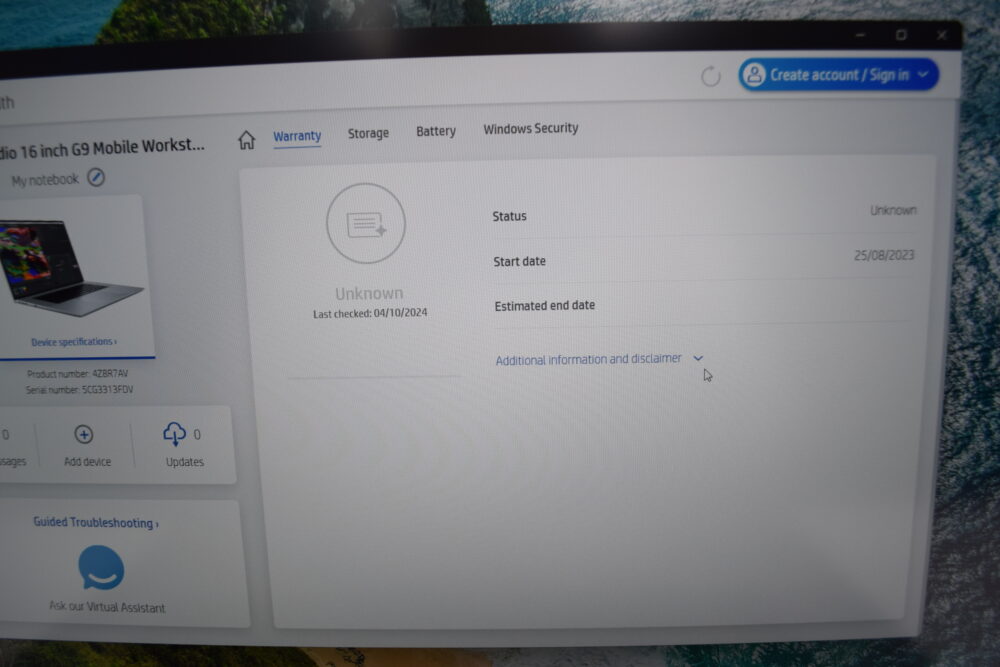This screenshot has width=1000, height=667.
Task: Open the Virtual Assistant chat bubble icon
Action: point(101,568)
